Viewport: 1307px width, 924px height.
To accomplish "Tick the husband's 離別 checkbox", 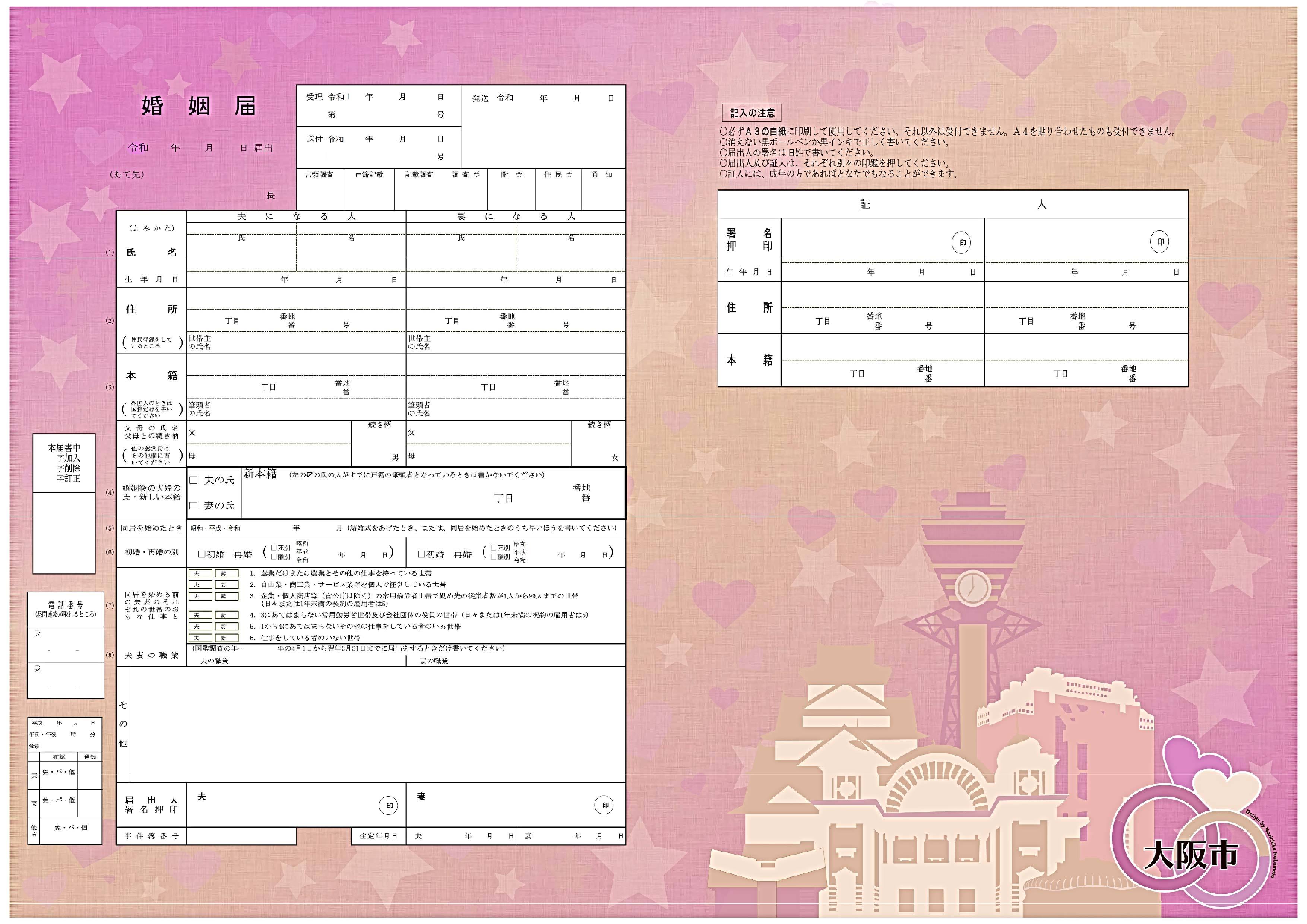I will coord(274,556).
